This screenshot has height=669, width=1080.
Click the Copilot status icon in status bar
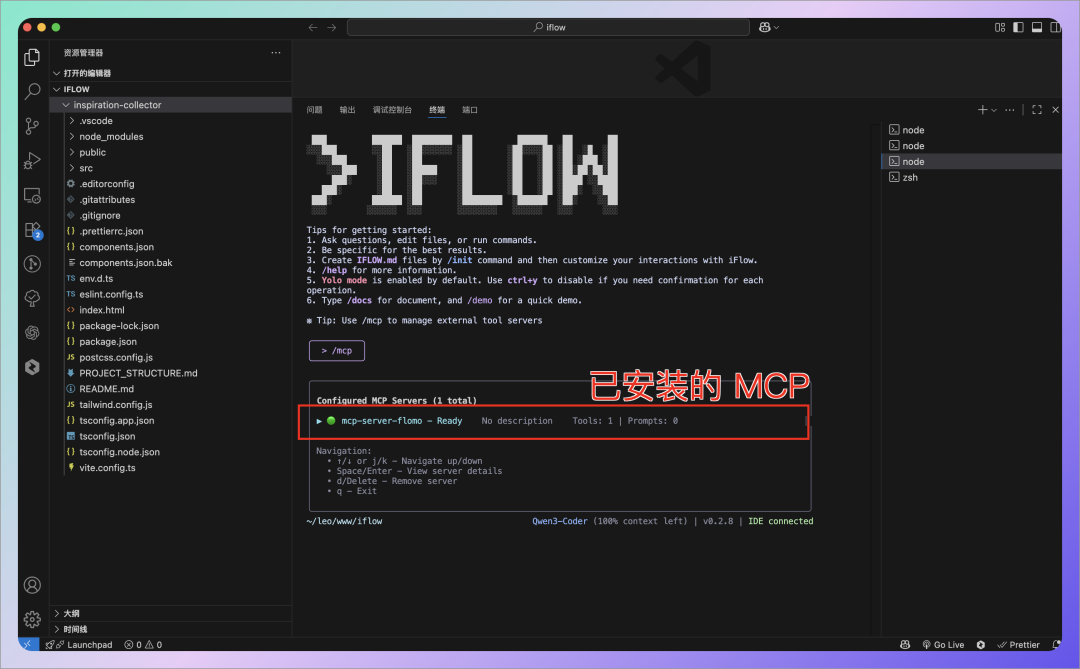[905, 645]
